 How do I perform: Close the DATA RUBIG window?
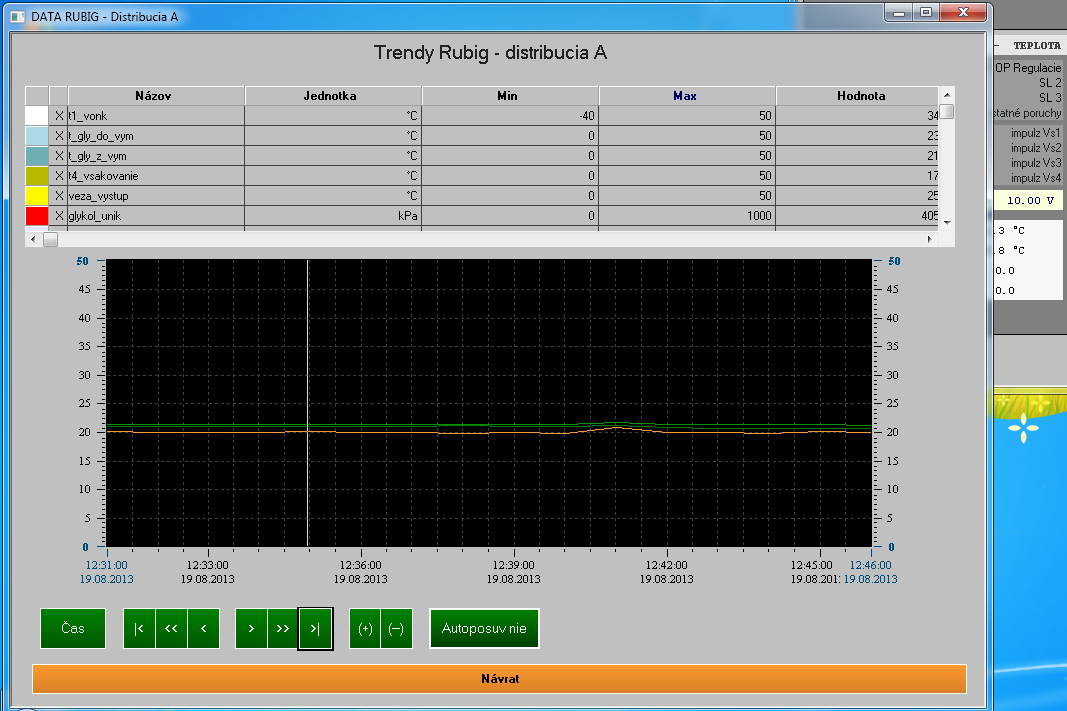[963, 12]
